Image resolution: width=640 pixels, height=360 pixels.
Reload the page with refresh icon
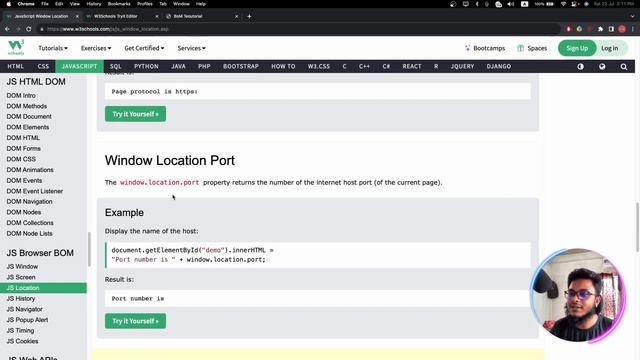click(29, 29)
